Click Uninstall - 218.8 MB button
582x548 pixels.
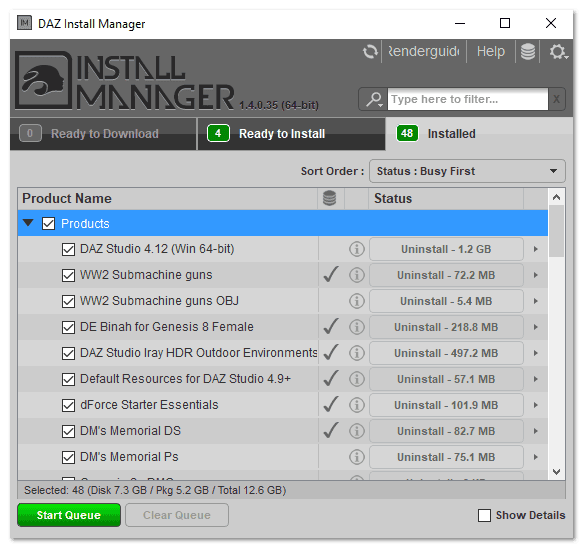pos(446,327)
